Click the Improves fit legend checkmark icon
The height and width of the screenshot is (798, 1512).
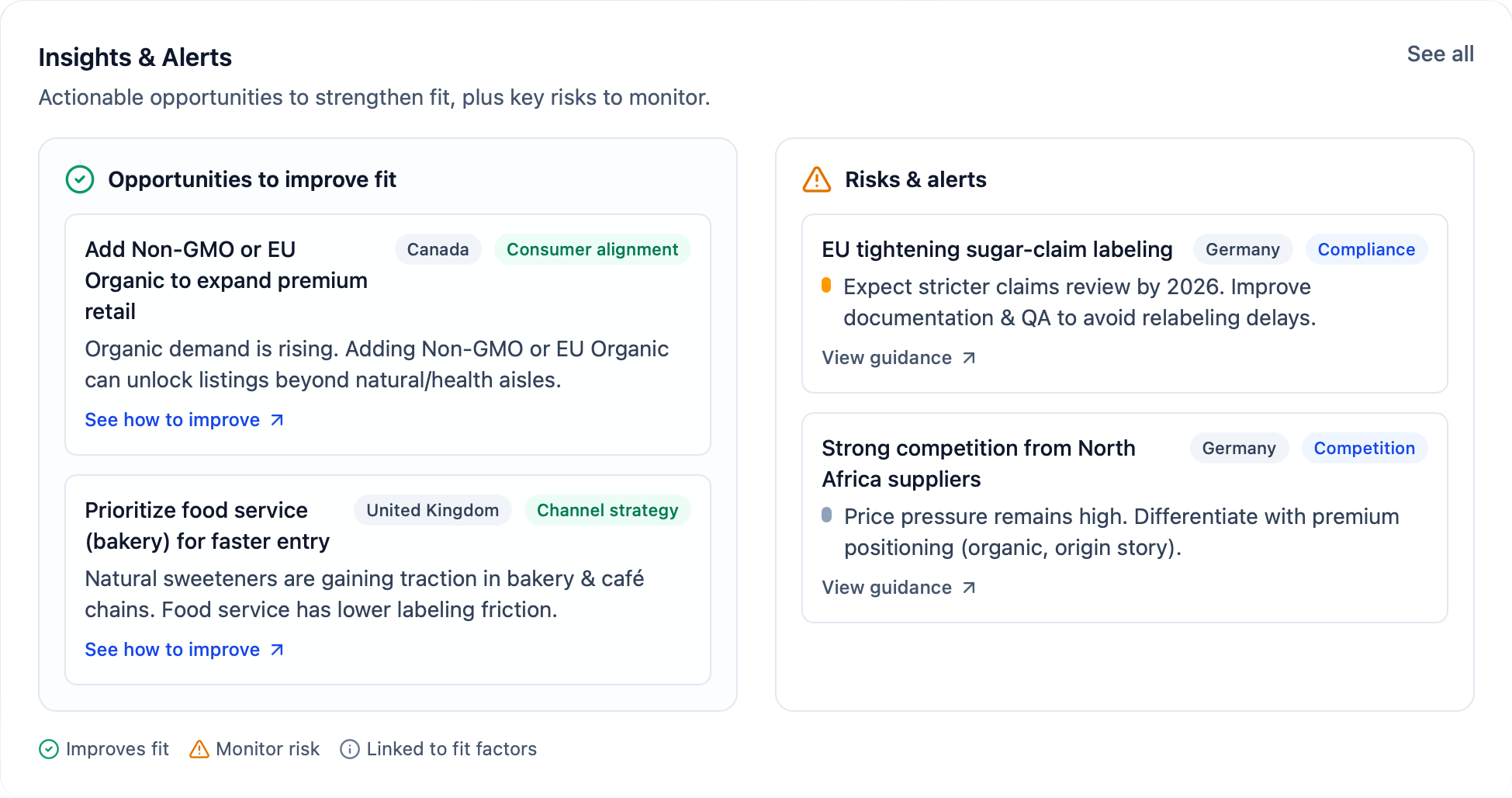tap(49, 749)
